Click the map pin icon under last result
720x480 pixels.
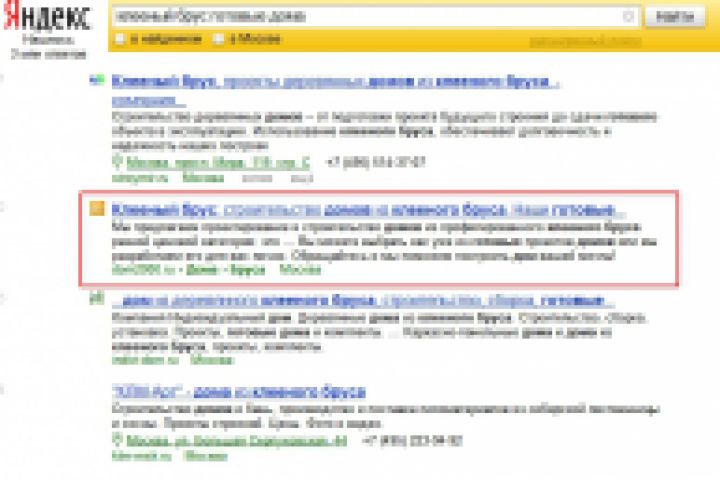(118, 440)
